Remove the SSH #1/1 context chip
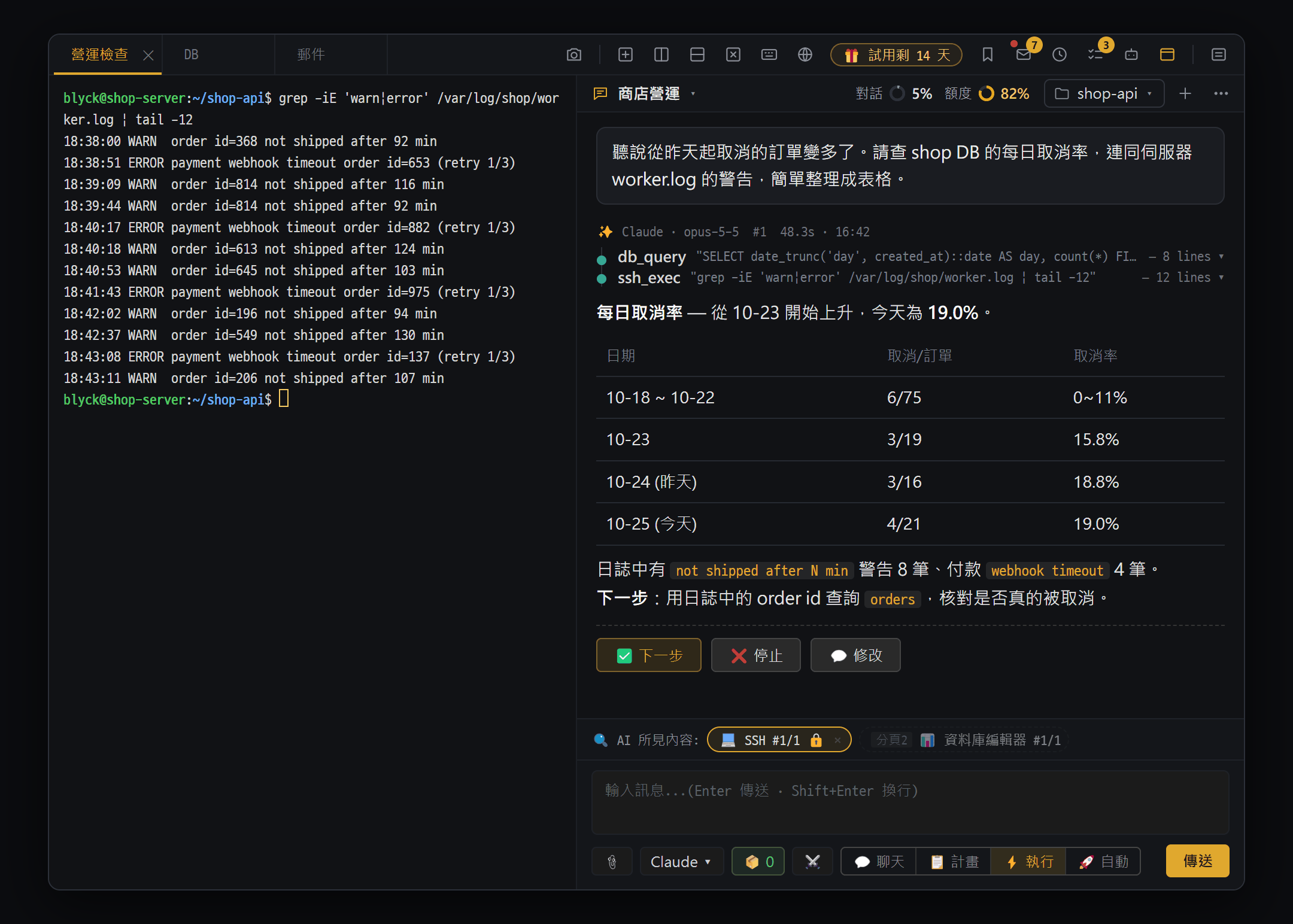This screenshot has width=1293, height=924. point(837,740)
